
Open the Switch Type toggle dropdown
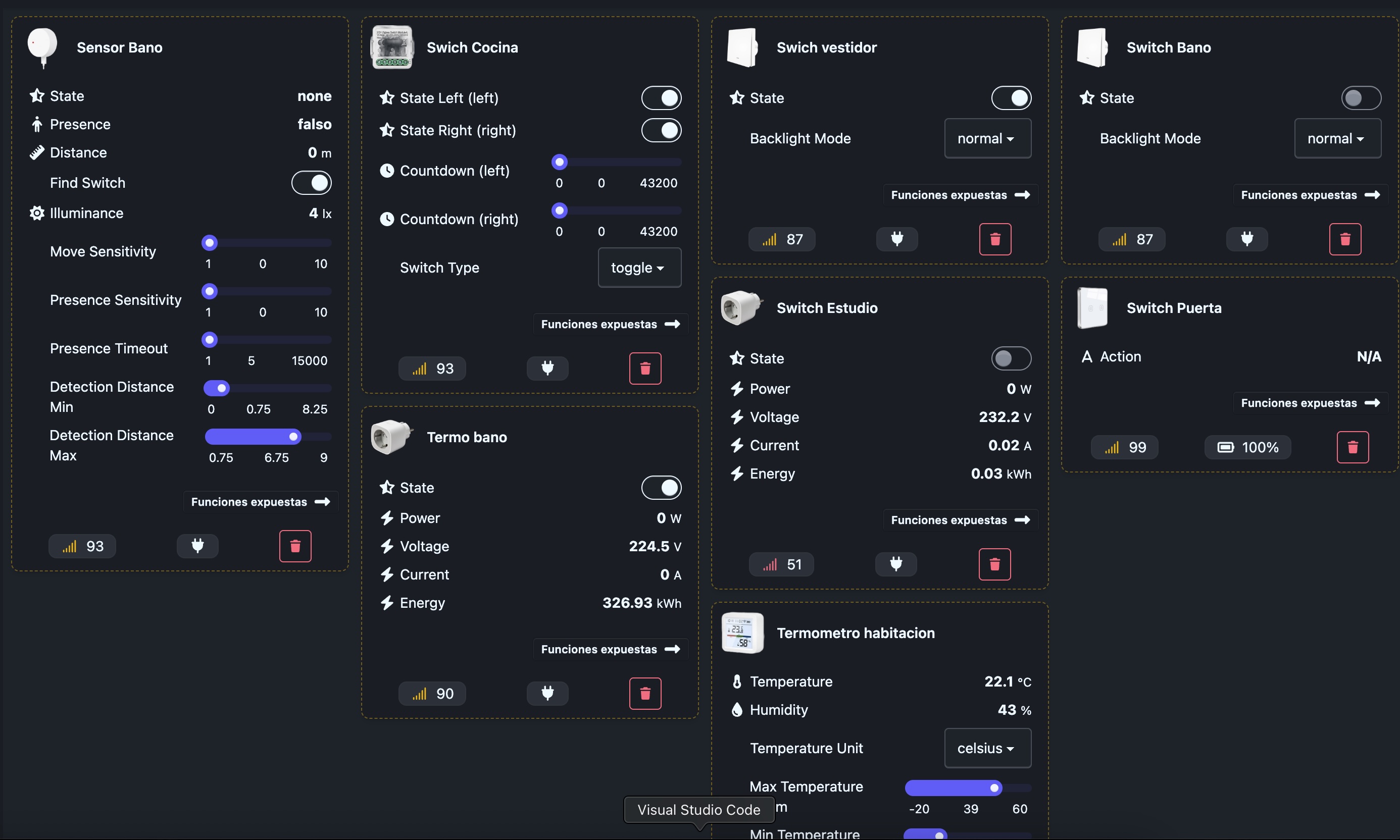tap(639, 268)
